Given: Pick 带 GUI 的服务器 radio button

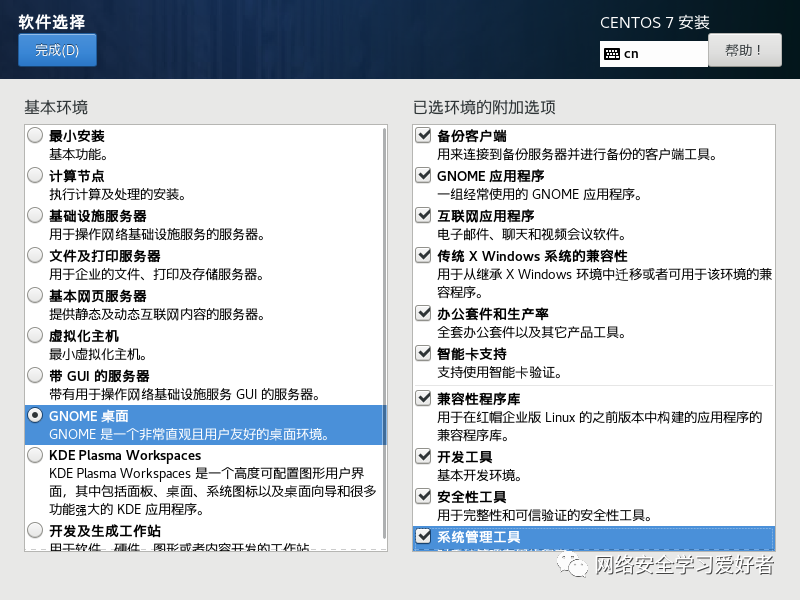Looking at the screenshot, I should coord(35,375).
